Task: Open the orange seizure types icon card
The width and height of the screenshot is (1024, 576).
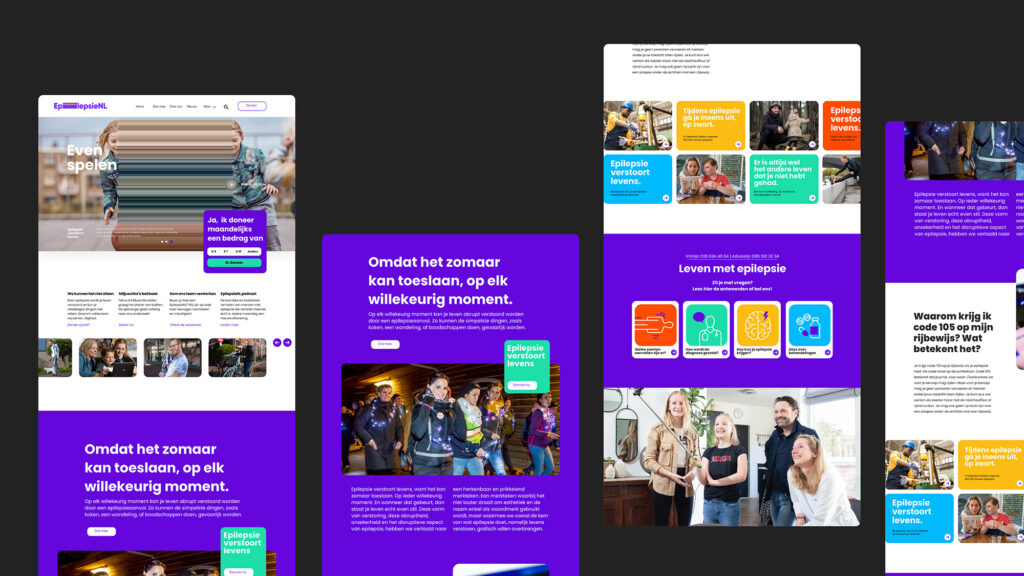Action: click(x=656, y=329)
